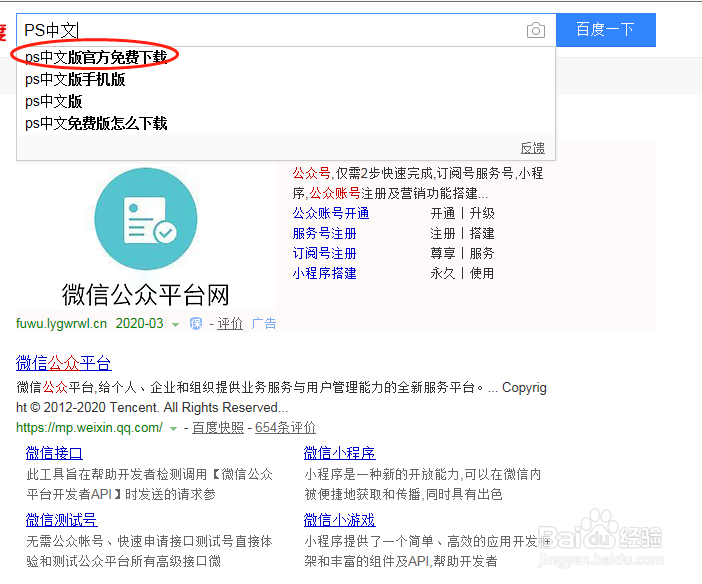Click ad description starting 公众号,仅需2步
The width and height of the screenshot is (702, 584).
pyautogui.click(x=418, y=183)
